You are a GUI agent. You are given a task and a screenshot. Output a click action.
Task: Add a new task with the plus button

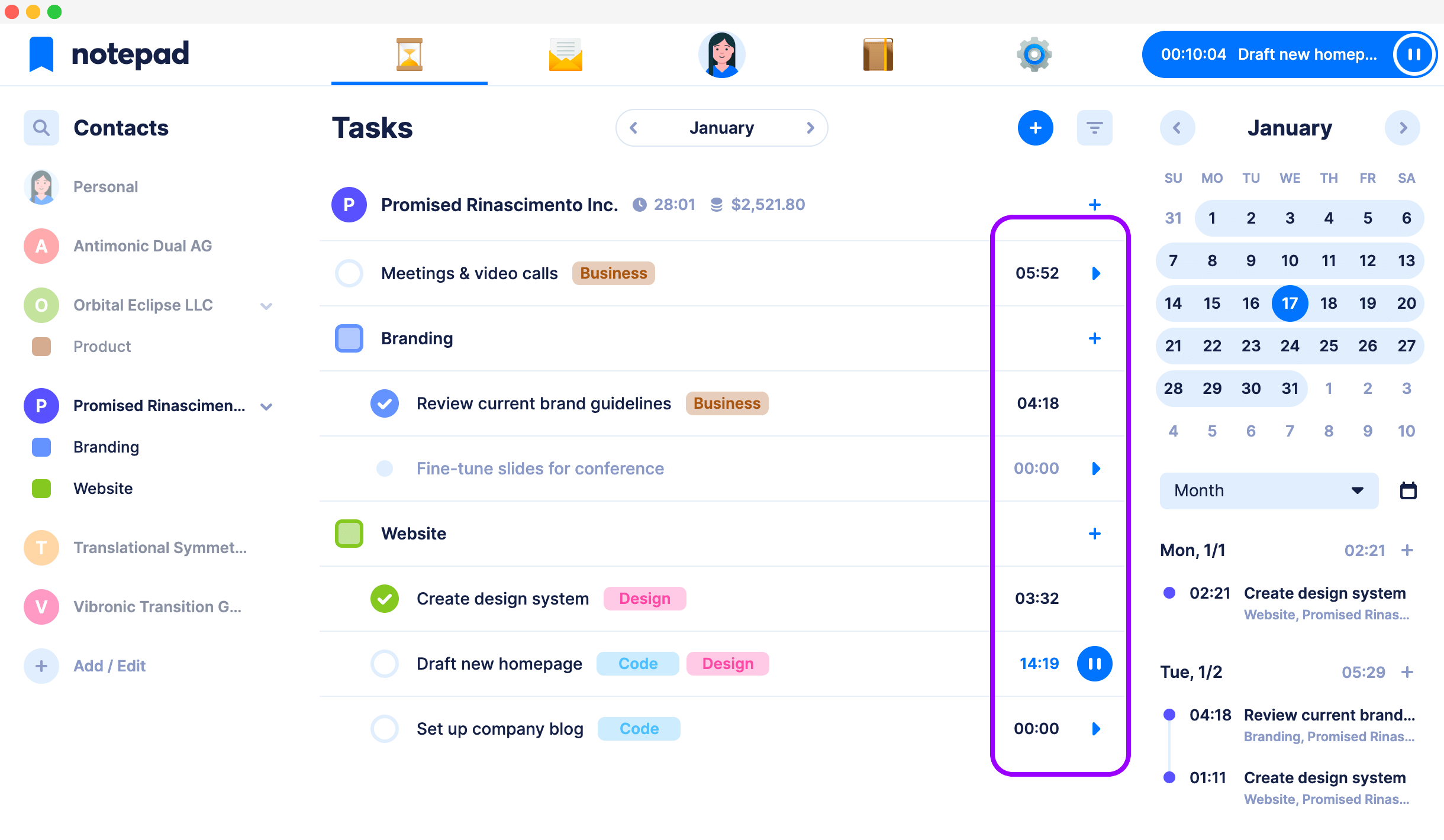point(1035,128)
